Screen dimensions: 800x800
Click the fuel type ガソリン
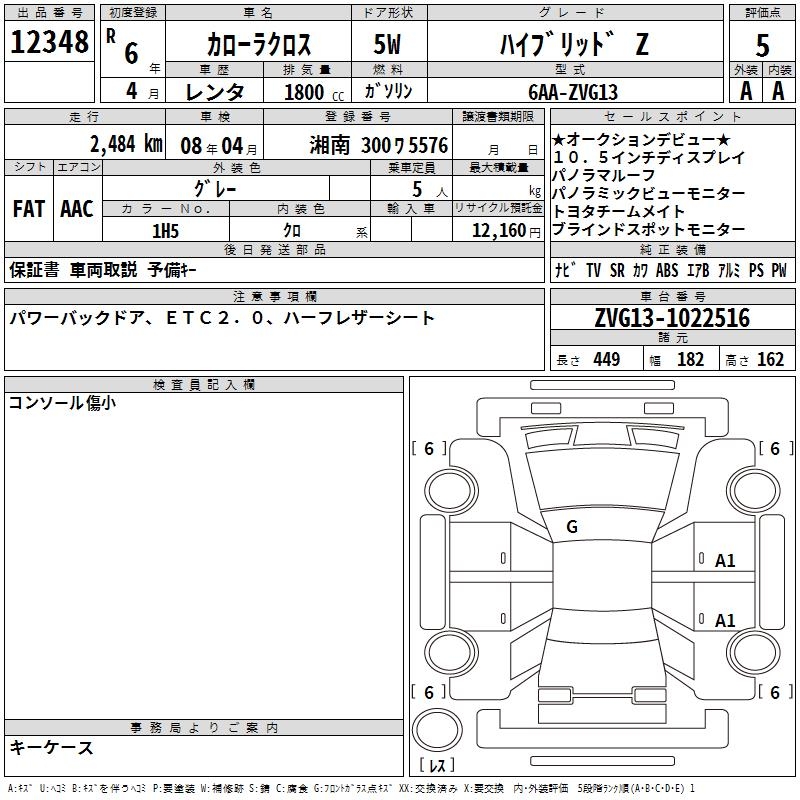[x=388, y=91]
